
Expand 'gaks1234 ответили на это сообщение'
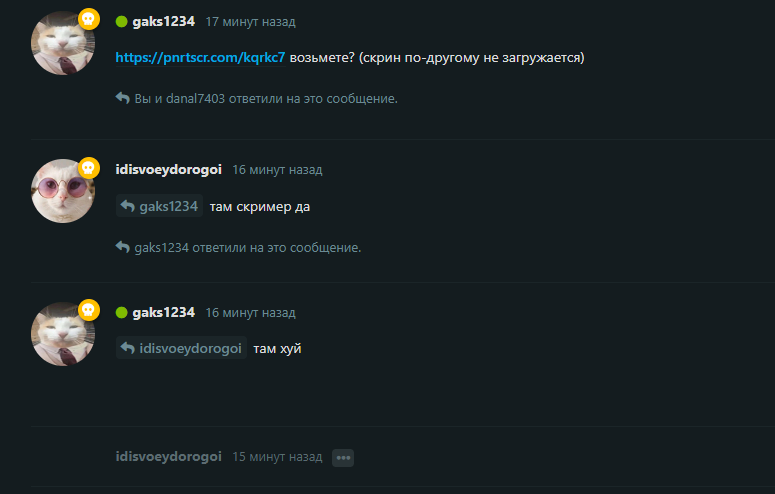pos(248,247)
